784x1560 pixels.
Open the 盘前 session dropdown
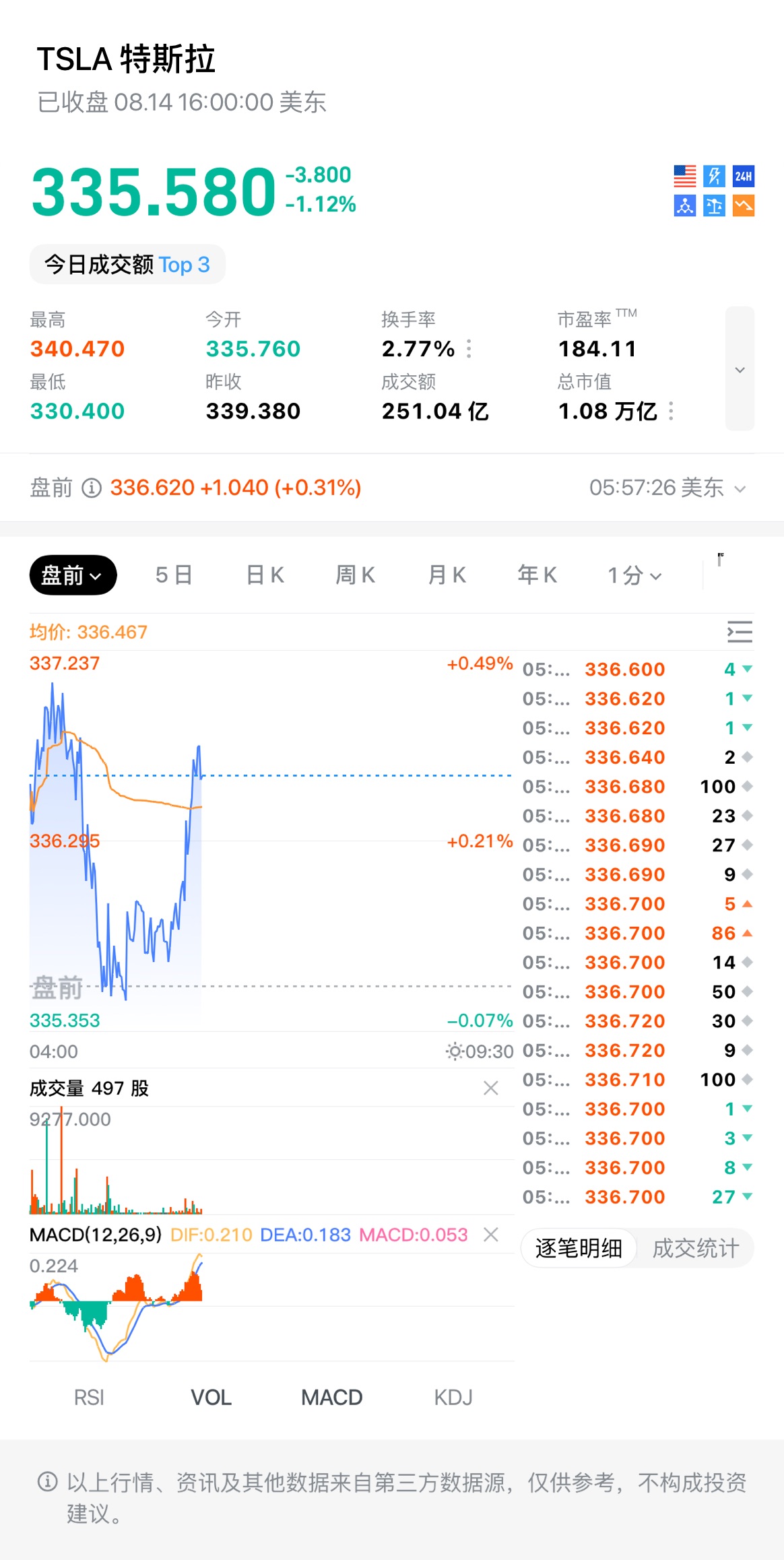tap(73, 575)
